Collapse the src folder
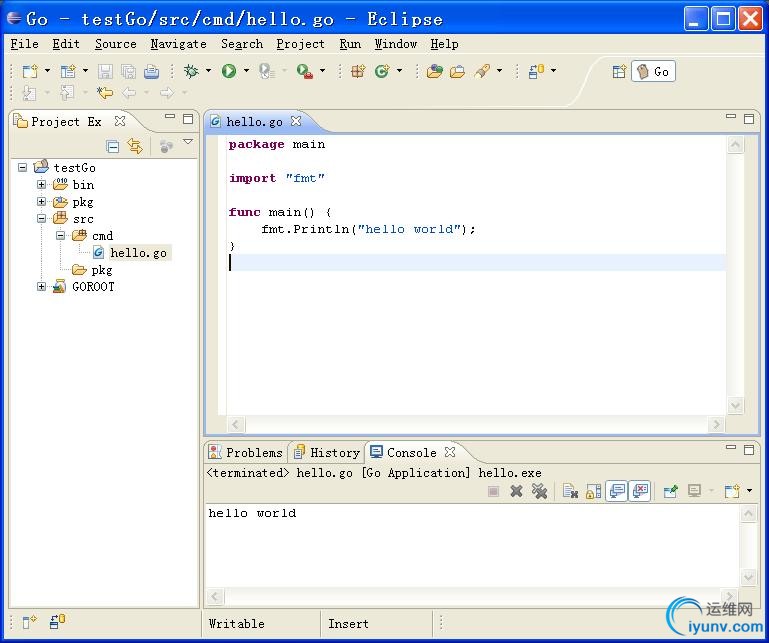This screenshot has height=643, width=769. tap(42, 218)
